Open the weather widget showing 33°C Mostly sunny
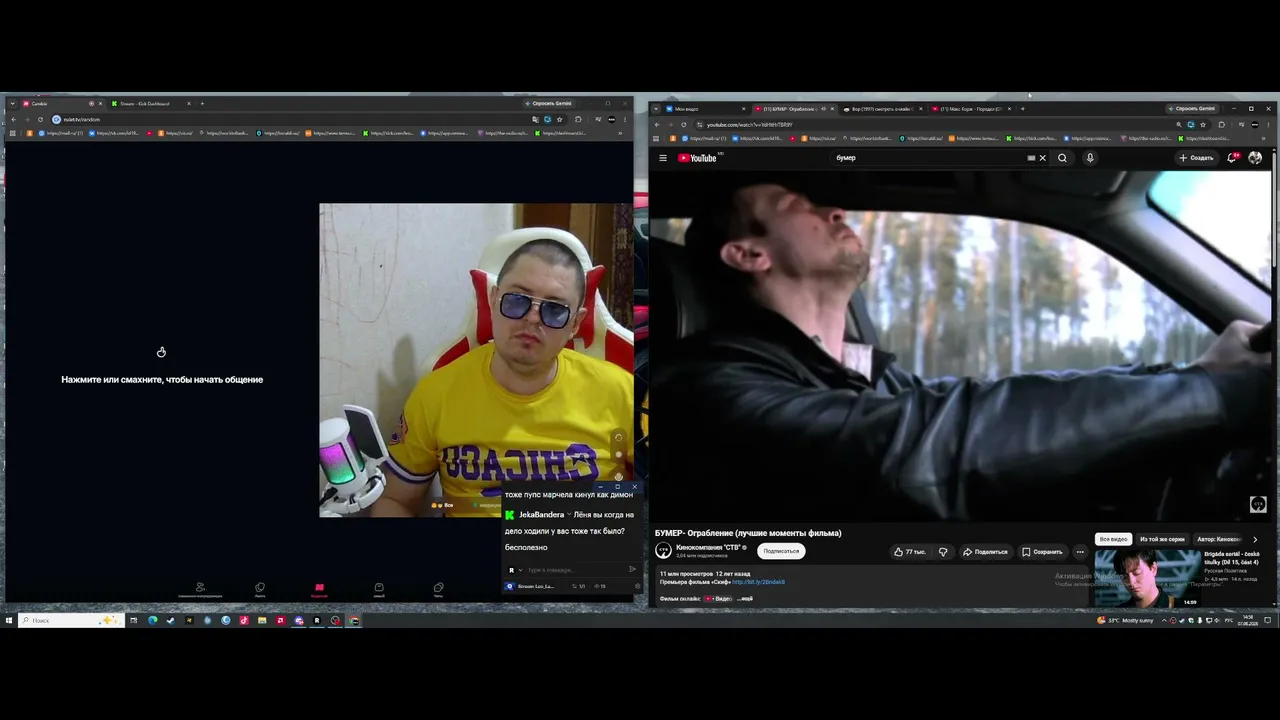The width and height of the screenshot is (1280, 720). (x=1125, y=620)
